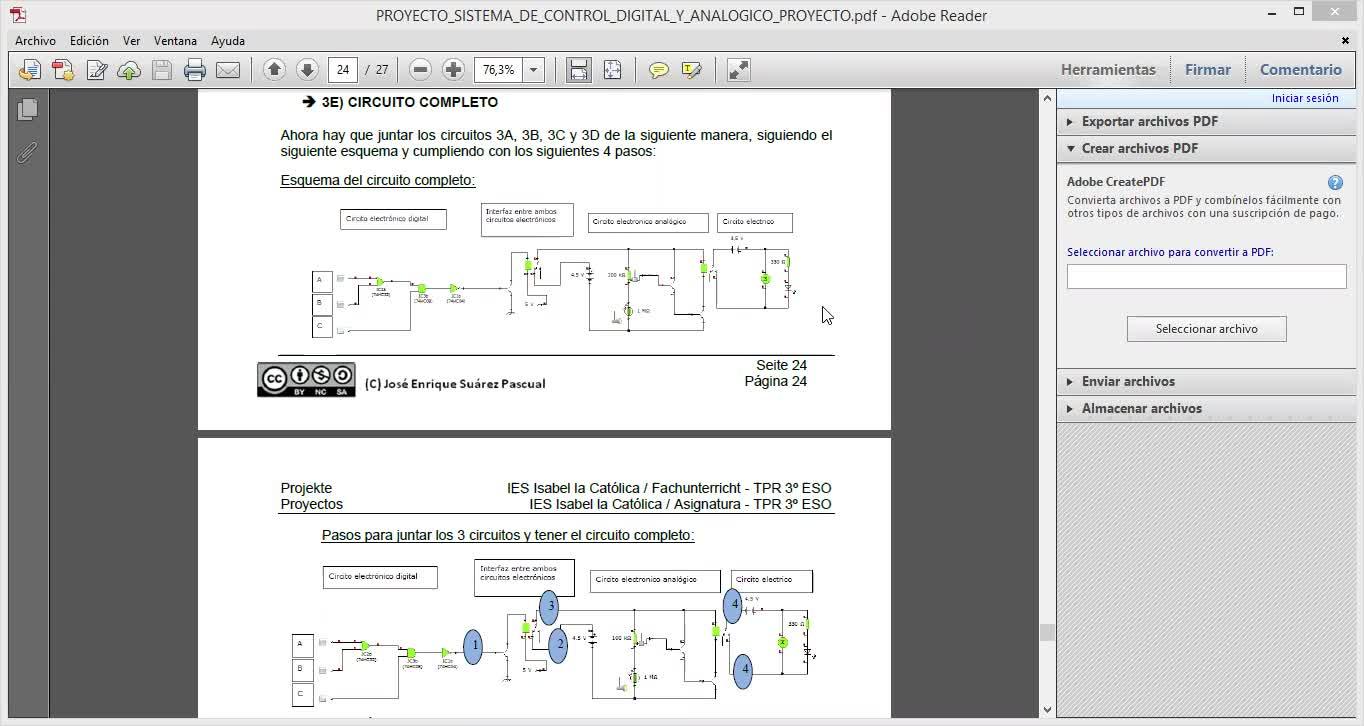Switch to the Comentario pane
Viewport: 1364px width, 726px height.
(x=1300, y=70)
